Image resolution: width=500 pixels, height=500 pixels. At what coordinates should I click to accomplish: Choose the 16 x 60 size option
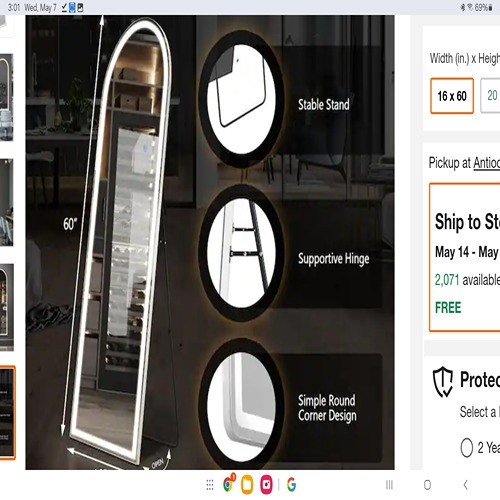click(452, 96)
